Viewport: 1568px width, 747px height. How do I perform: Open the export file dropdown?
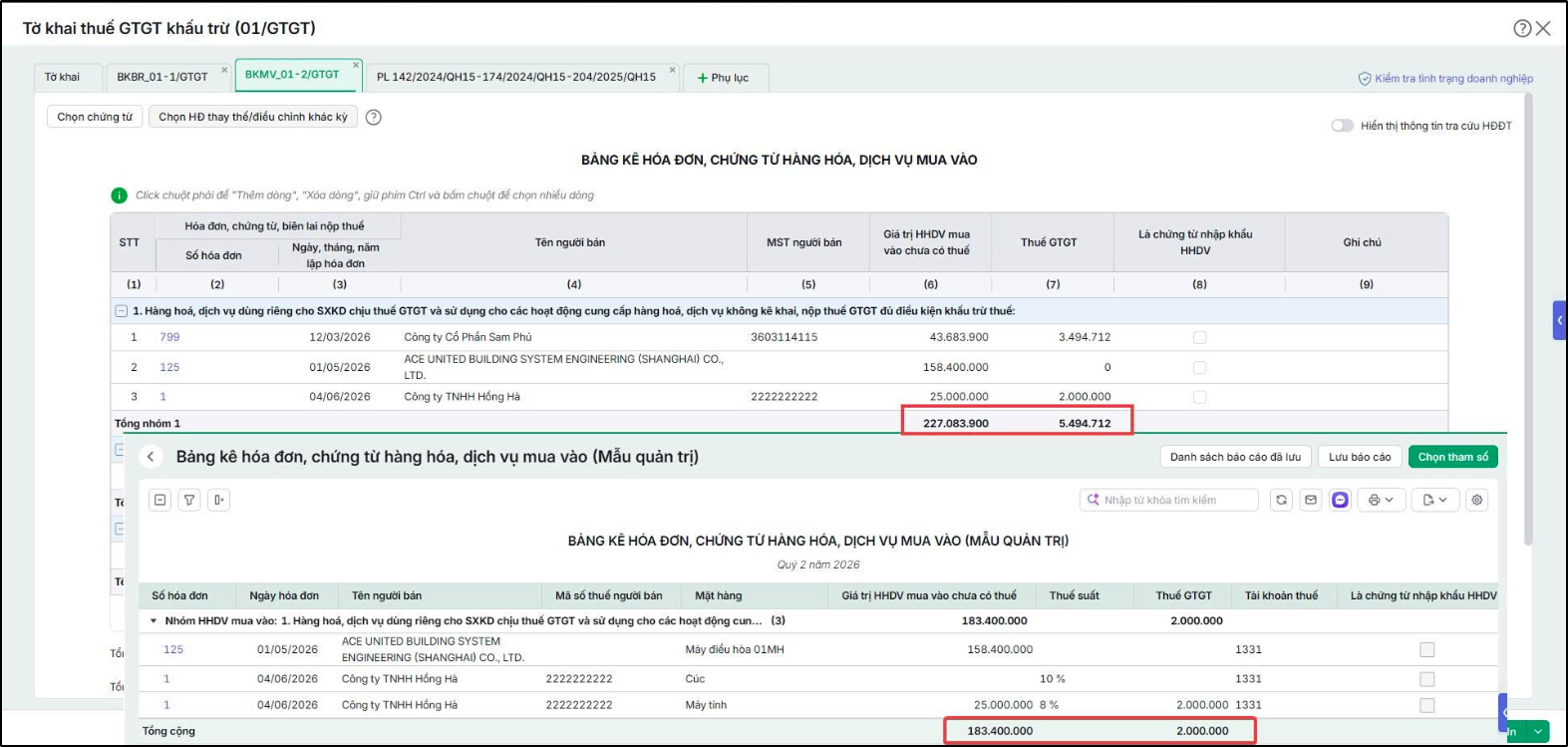1435,500
